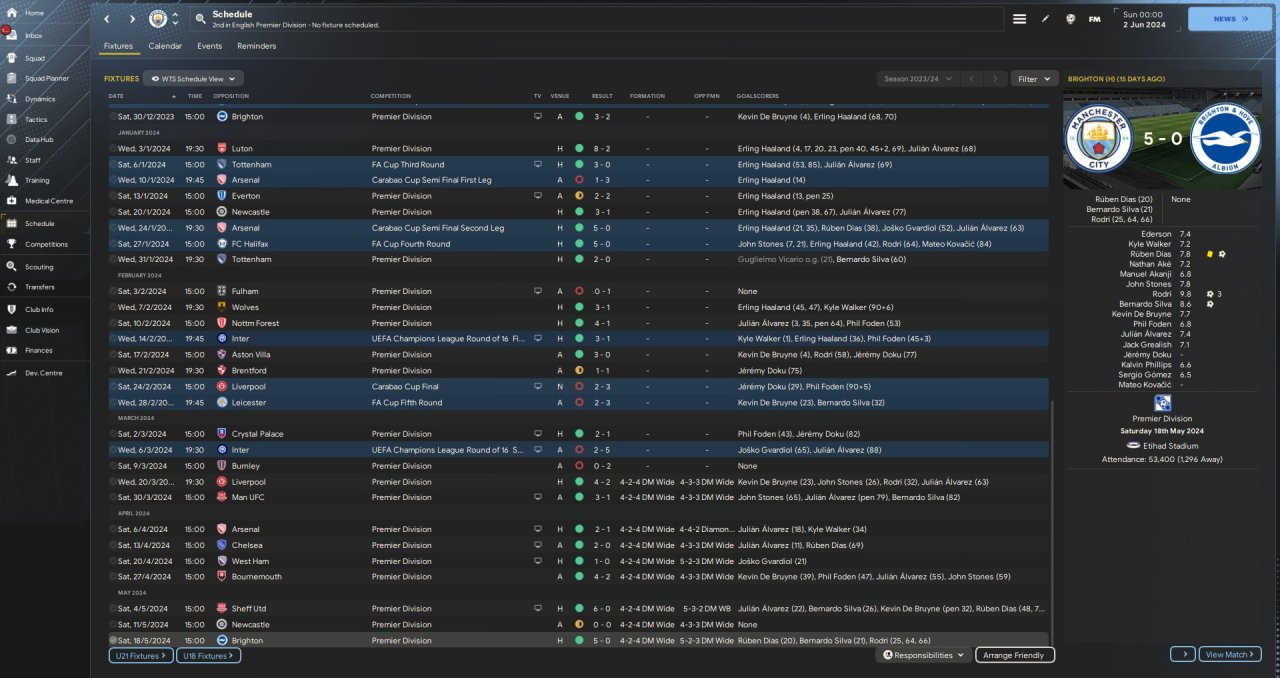The height and width of the screenshot is (678, 1280).
Task: Toggle reminder circle for Newcastle 11/5/2024 fixture
Action: click(x=113, y=624)
